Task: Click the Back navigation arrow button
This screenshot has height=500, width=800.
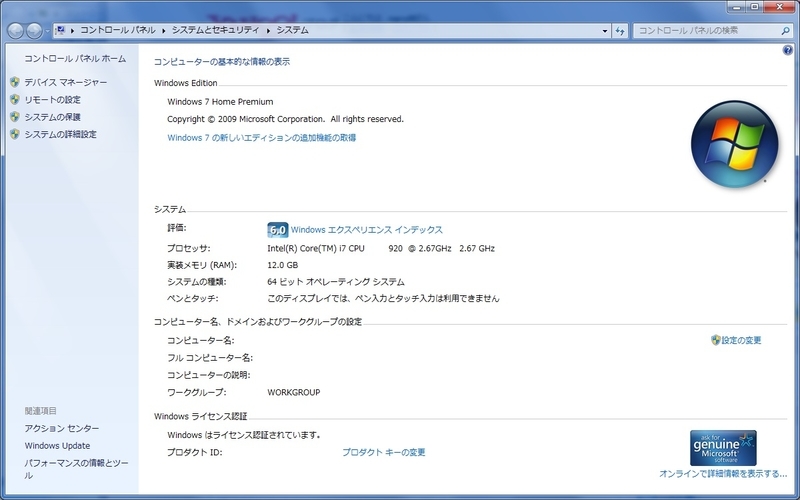Action: (x=16, y=31)
